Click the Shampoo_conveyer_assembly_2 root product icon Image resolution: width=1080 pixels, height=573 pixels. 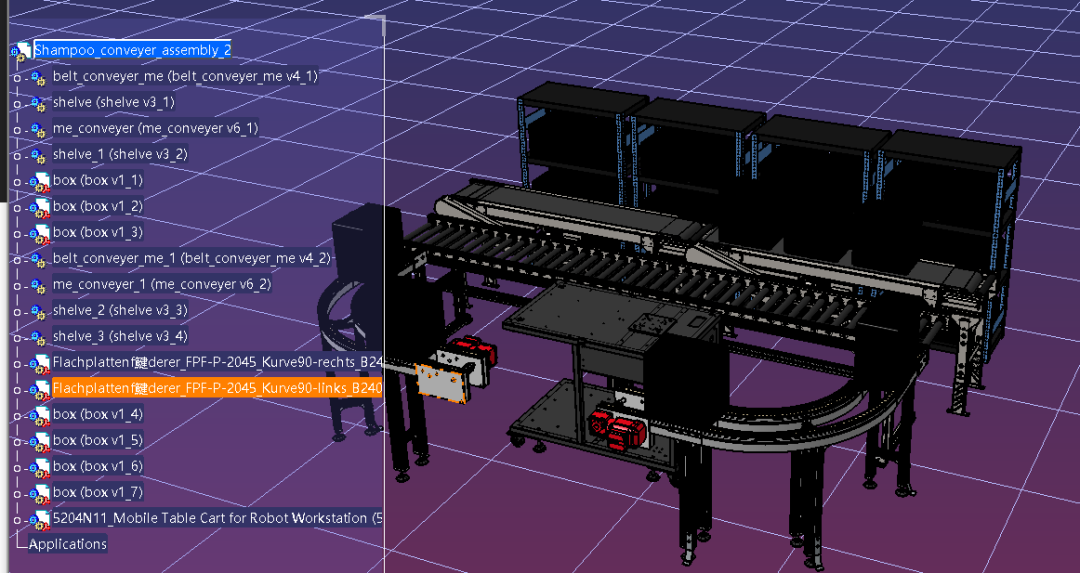21,51
